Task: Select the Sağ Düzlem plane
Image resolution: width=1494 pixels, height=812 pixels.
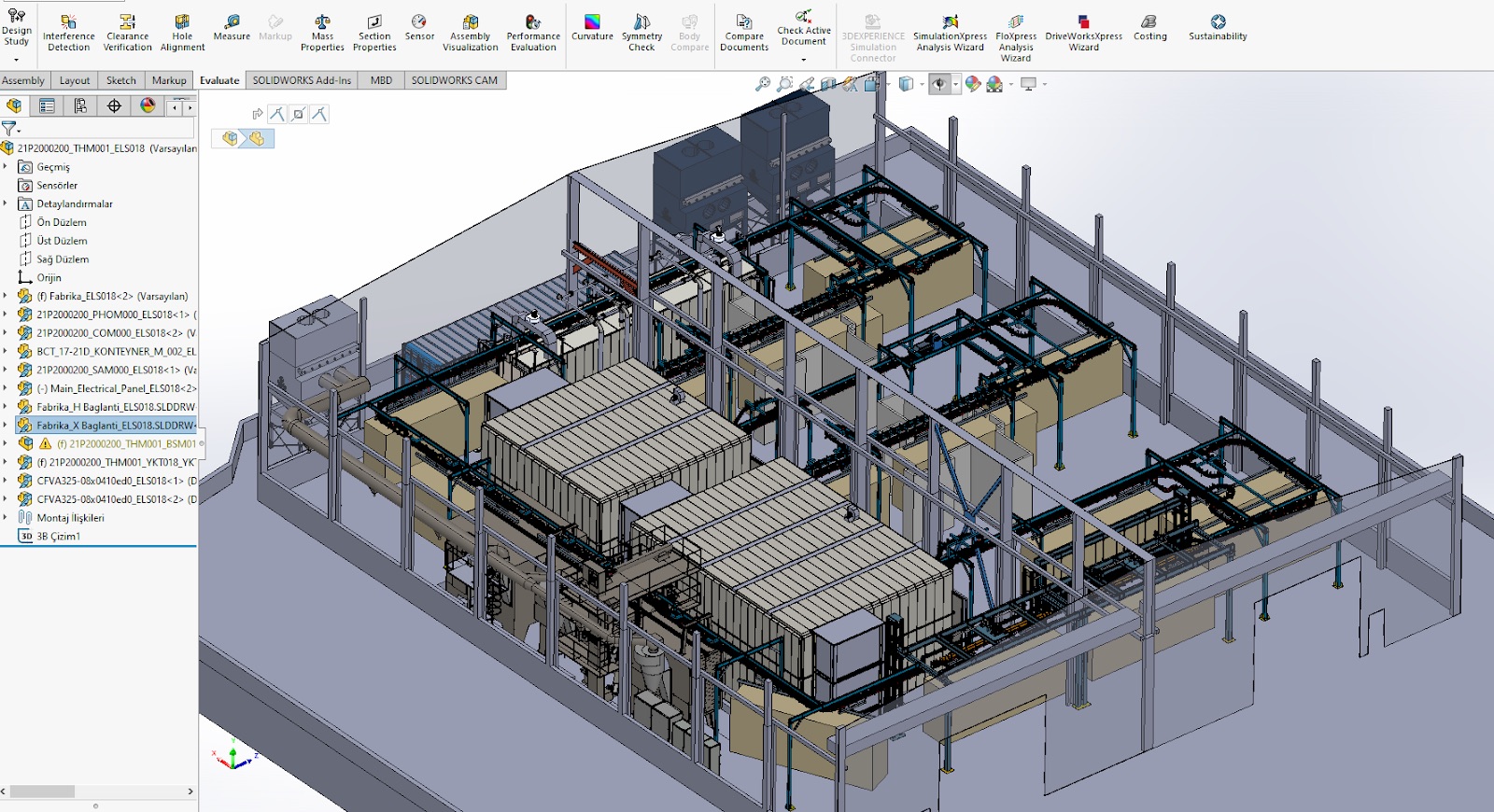Action: 63,259
